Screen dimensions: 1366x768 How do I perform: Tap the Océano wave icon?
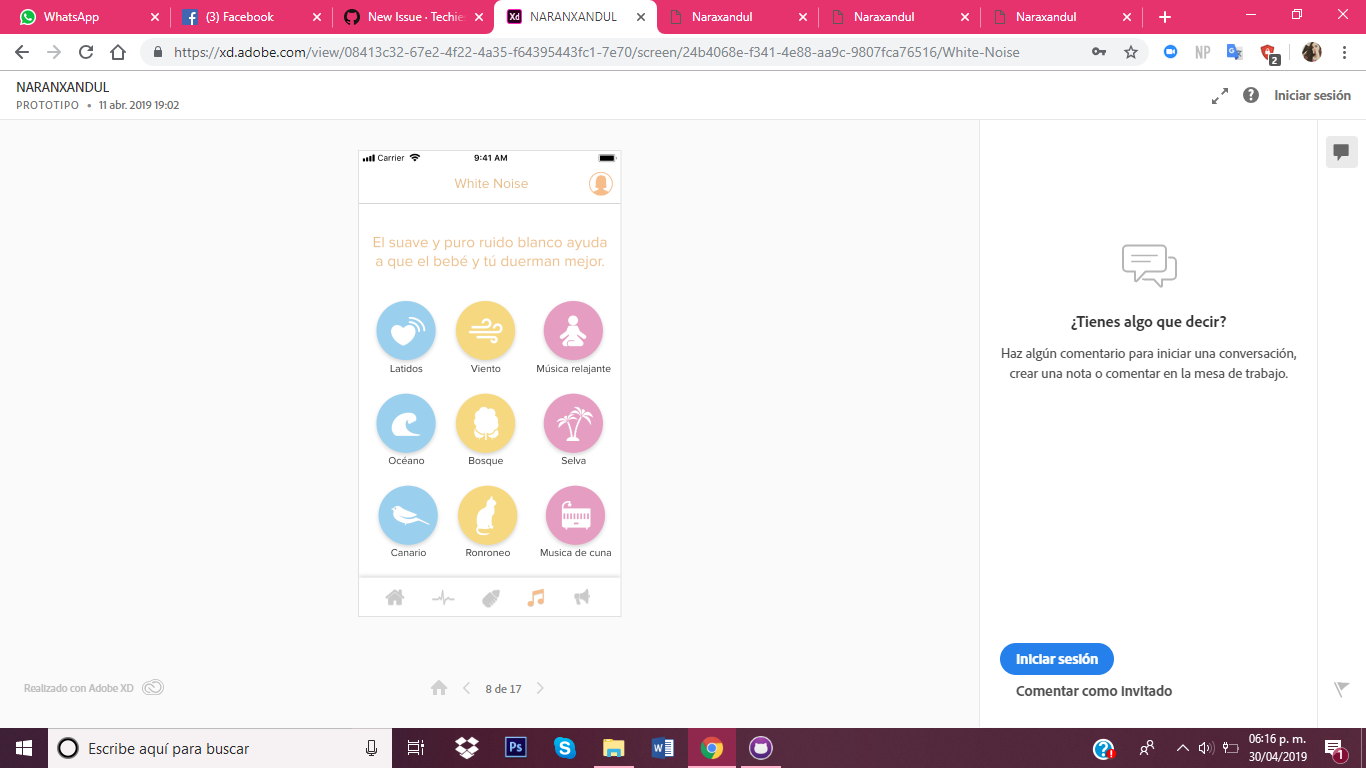point(406,423)
